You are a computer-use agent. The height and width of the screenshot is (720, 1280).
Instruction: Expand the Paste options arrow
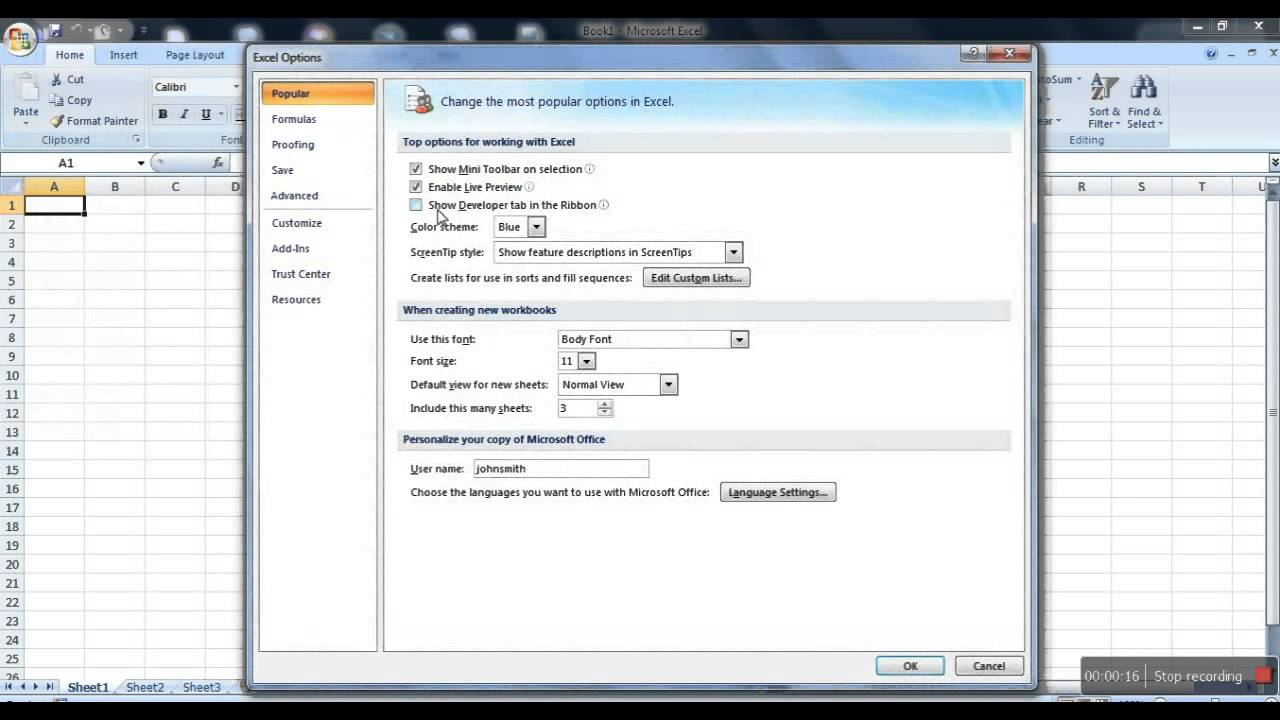coord(26,124)
